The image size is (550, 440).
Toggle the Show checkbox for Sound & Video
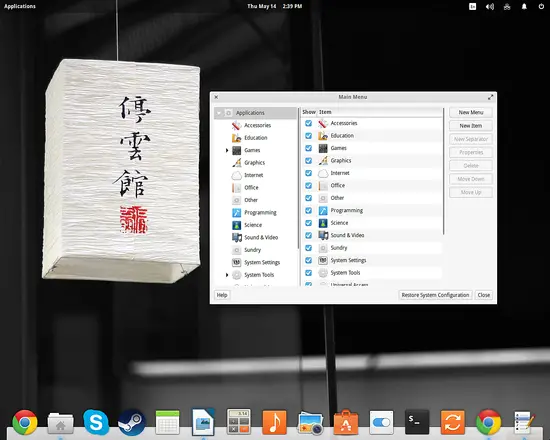pos(308,235)
